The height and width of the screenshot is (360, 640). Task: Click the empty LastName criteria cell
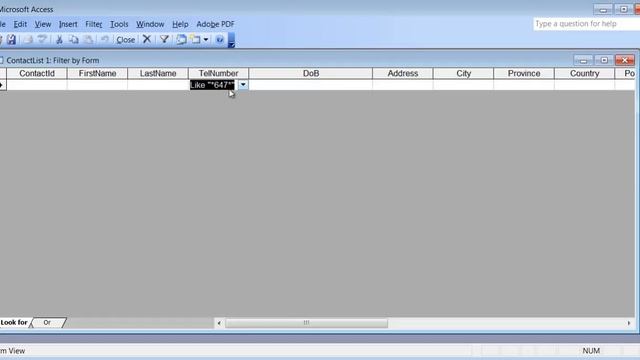click(158, 85)
